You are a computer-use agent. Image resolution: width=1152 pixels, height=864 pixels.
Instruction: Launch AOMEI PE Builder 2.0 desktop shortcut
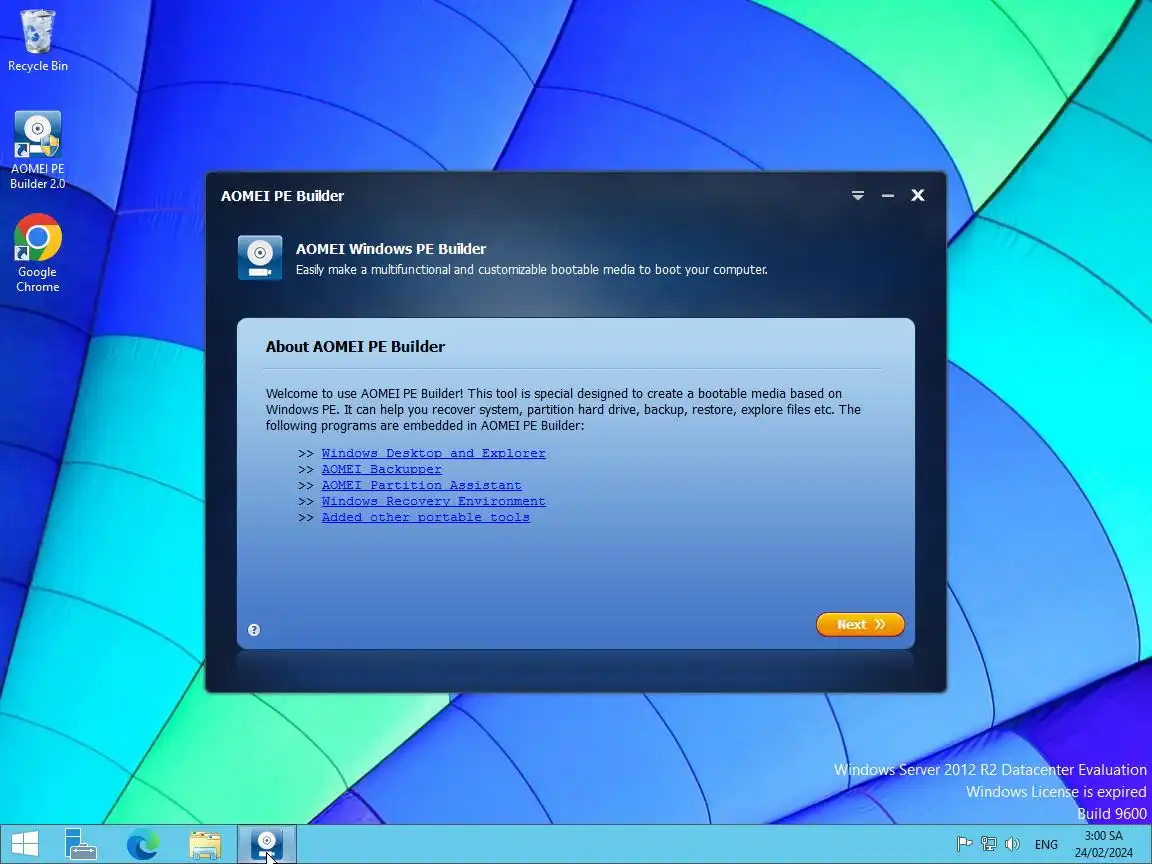click(37, 151)
